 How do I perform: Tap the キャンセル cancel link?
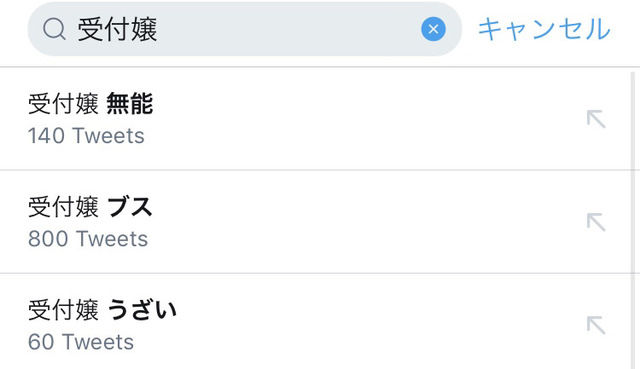544,29
